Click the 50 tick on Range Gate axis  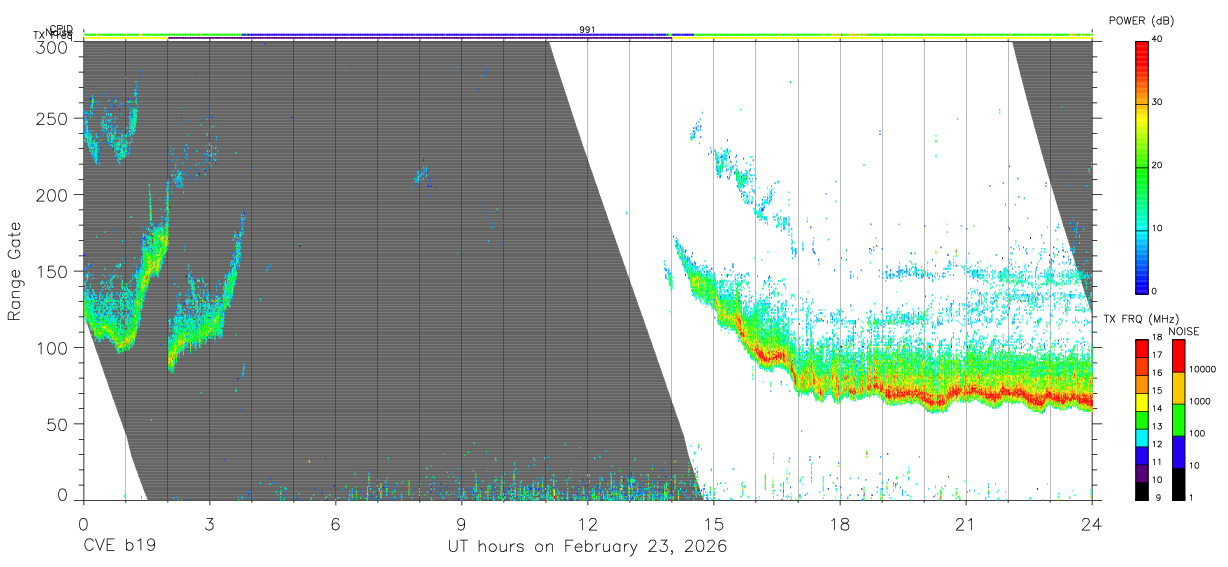click(x=59, y=424)
